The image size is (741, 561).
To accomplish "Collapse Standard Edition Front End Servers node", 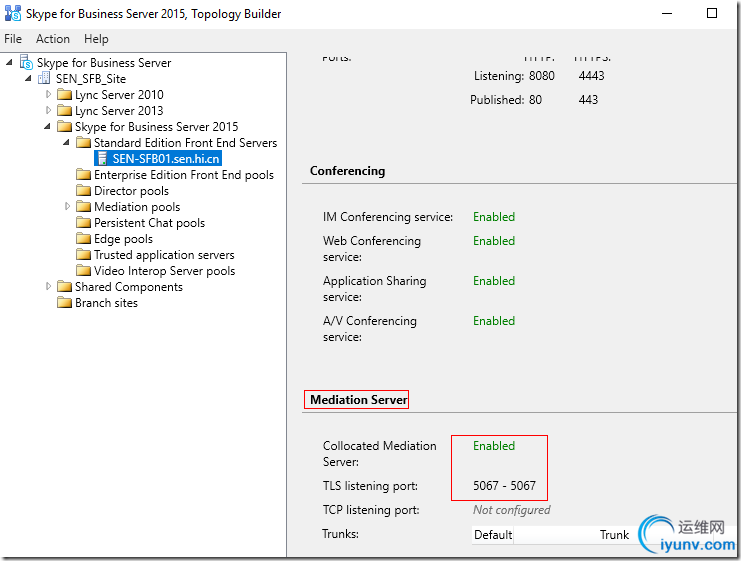I will point(66,142).
